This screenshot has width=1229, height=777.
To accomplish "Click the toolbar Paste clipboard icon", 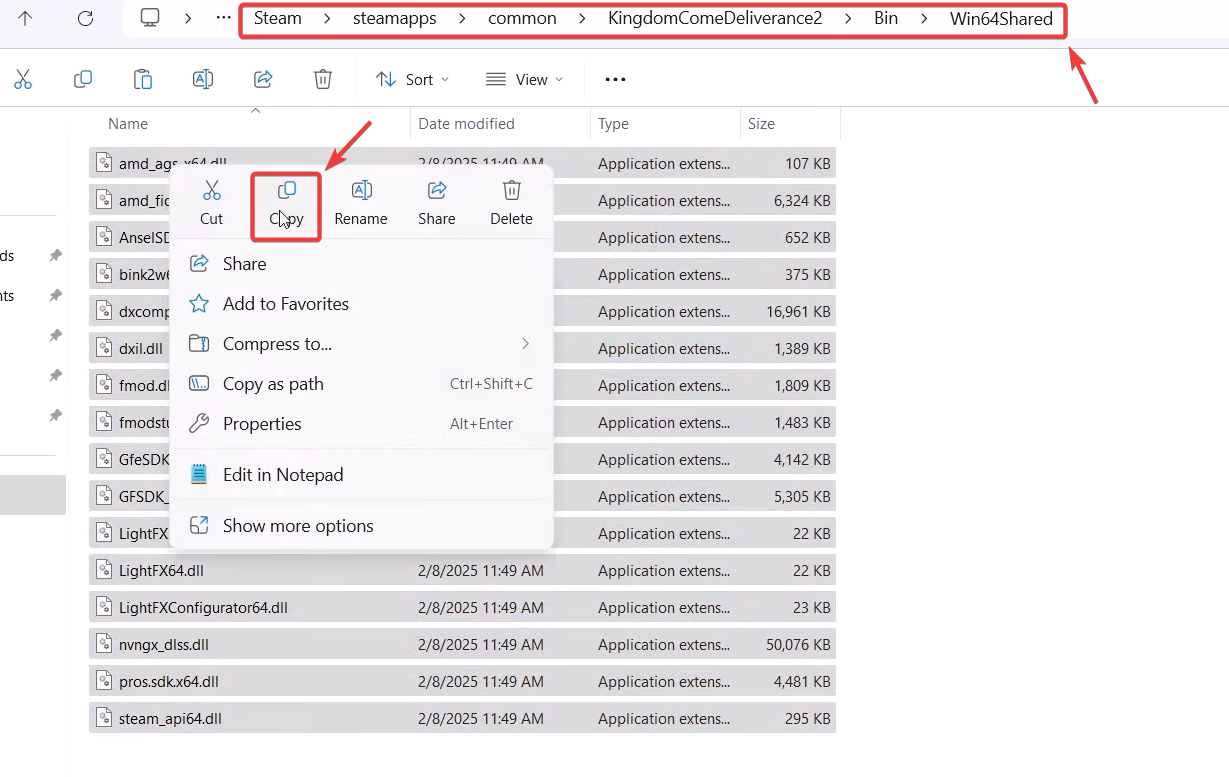I will (x=143, y=80).
